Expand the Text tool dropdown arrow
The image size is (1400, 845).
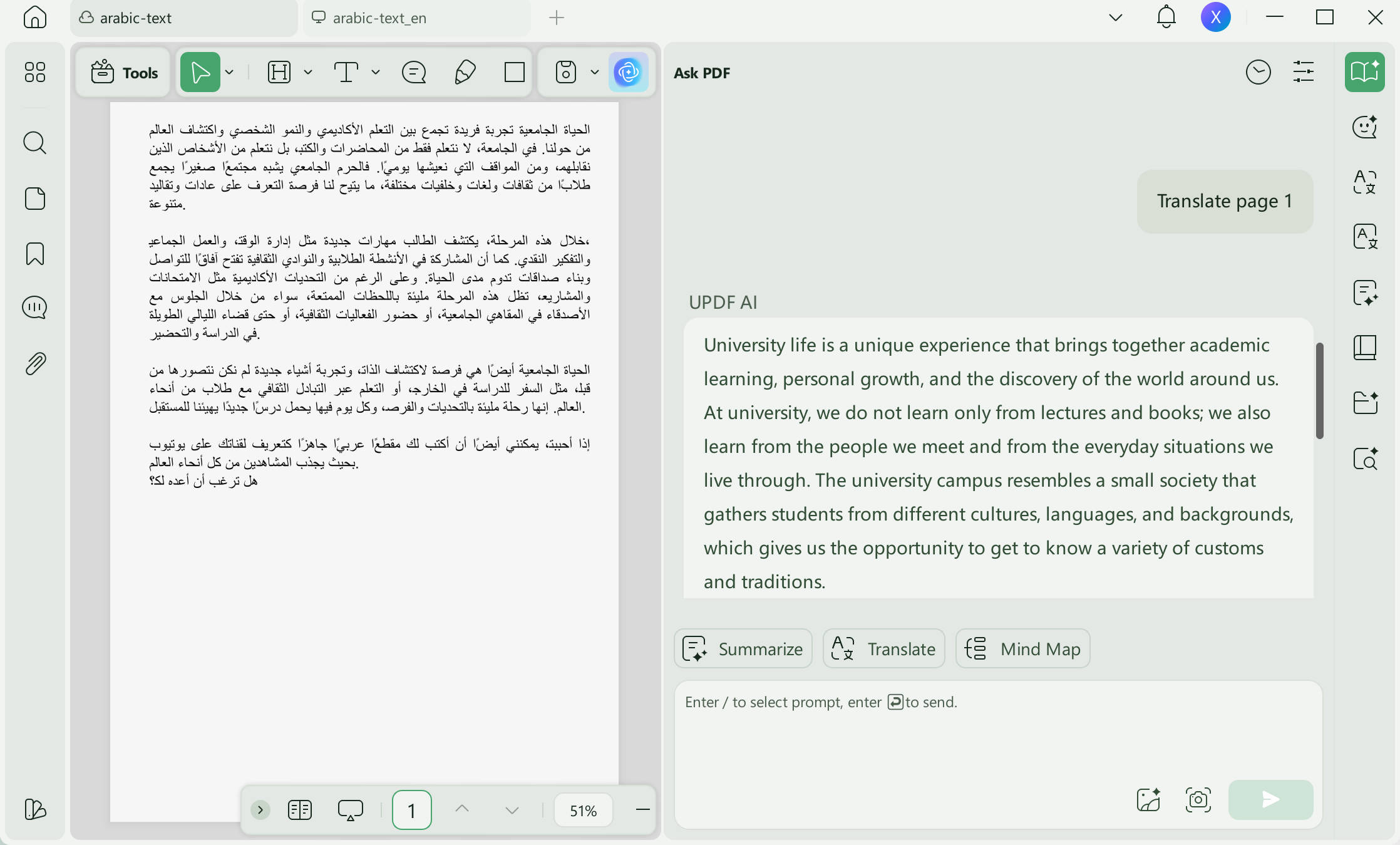[x=376, y=73]
